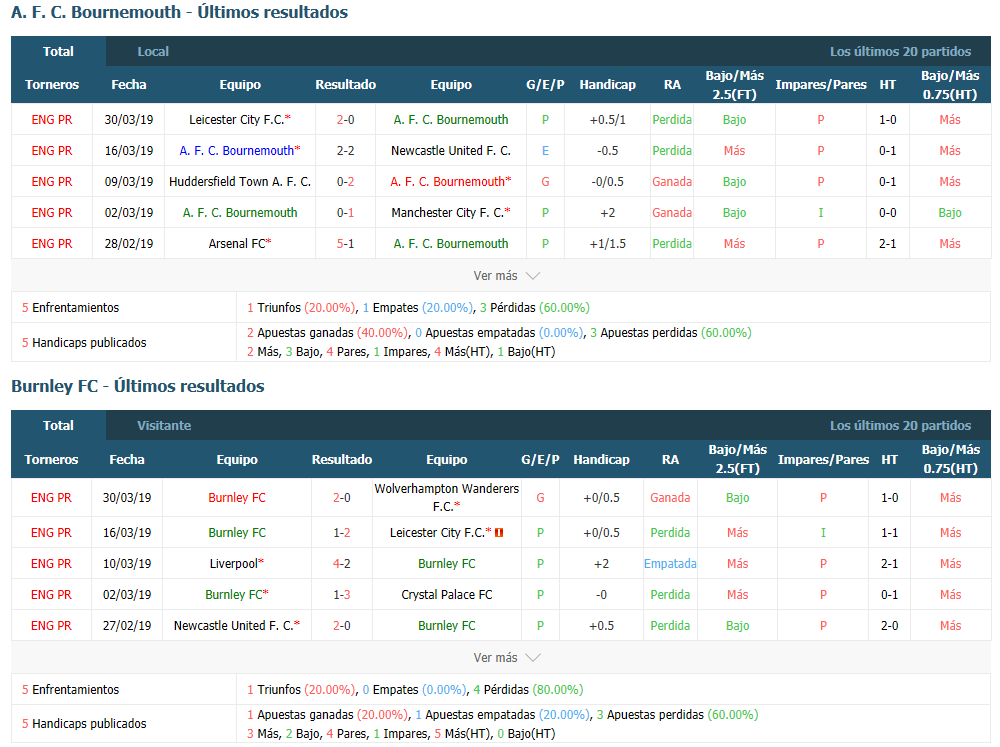Click the "Burnley FC - Últimos resultados" heading

(138, 386)
